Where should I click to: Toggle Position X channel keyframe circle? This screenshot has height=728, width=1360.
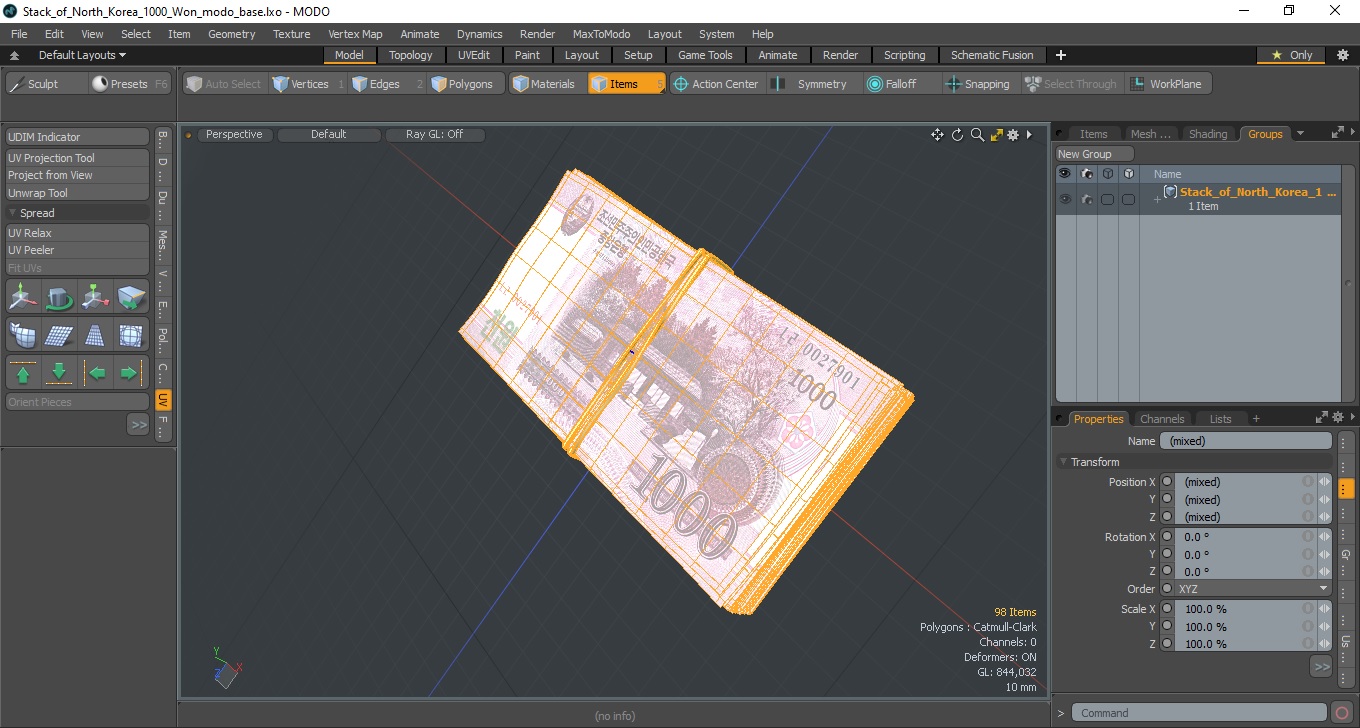click(x=1167, y=482)
